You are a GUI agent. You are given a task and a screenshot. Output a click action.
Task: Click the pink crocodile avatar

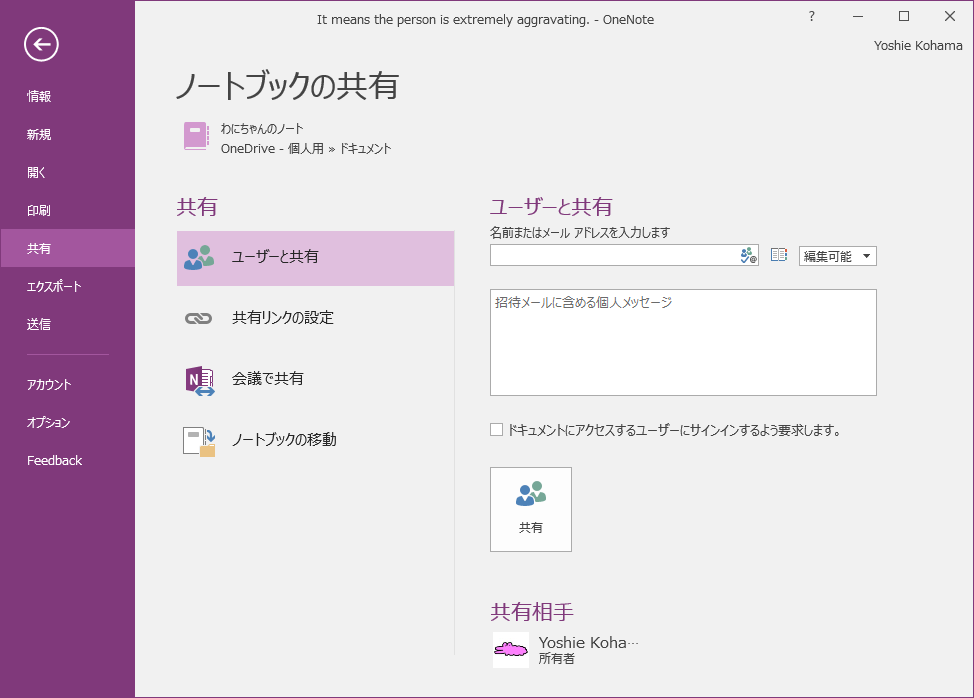pos(511,650)
